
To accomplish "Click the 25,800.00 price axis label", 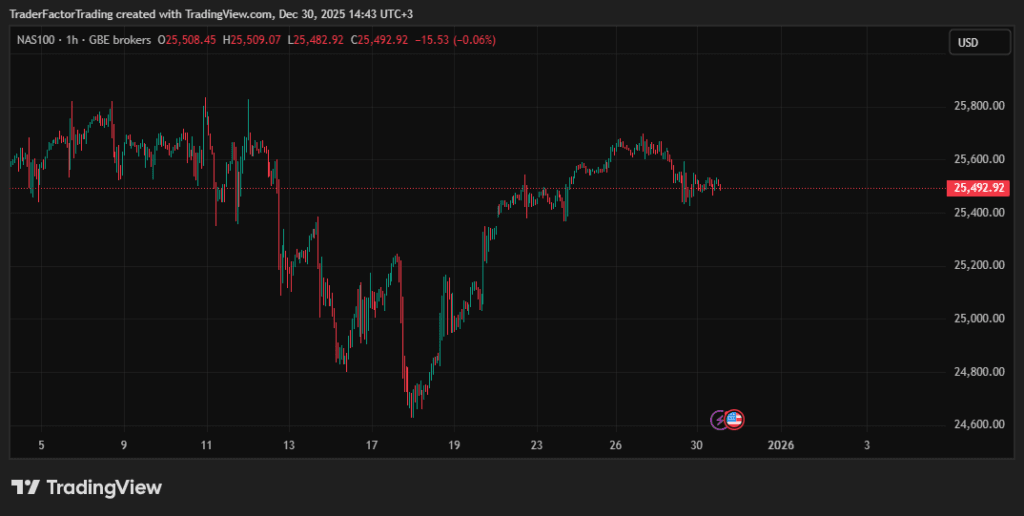I will [979, 105].
